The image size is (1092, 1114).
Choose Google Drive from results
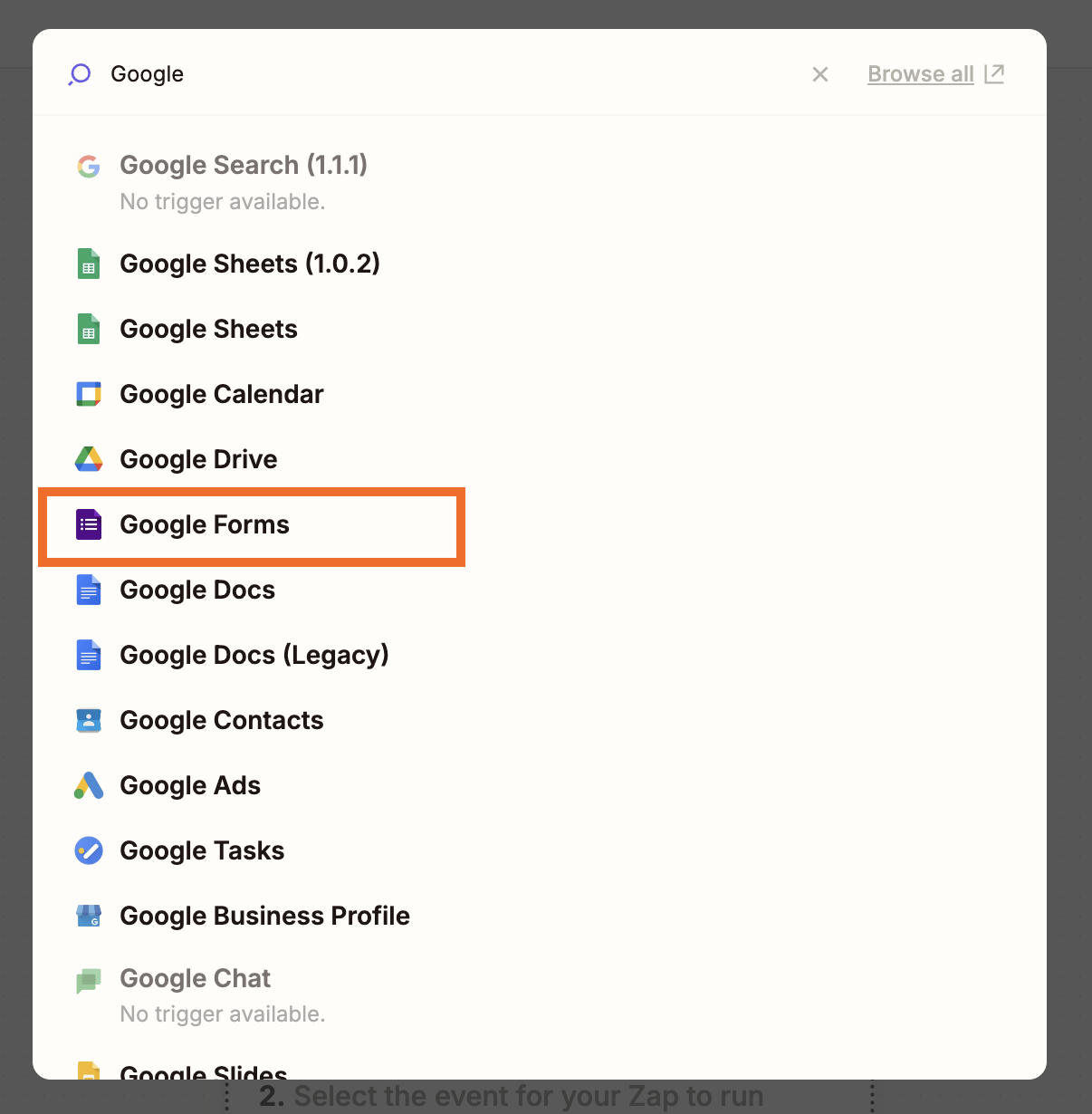(198, 459)
